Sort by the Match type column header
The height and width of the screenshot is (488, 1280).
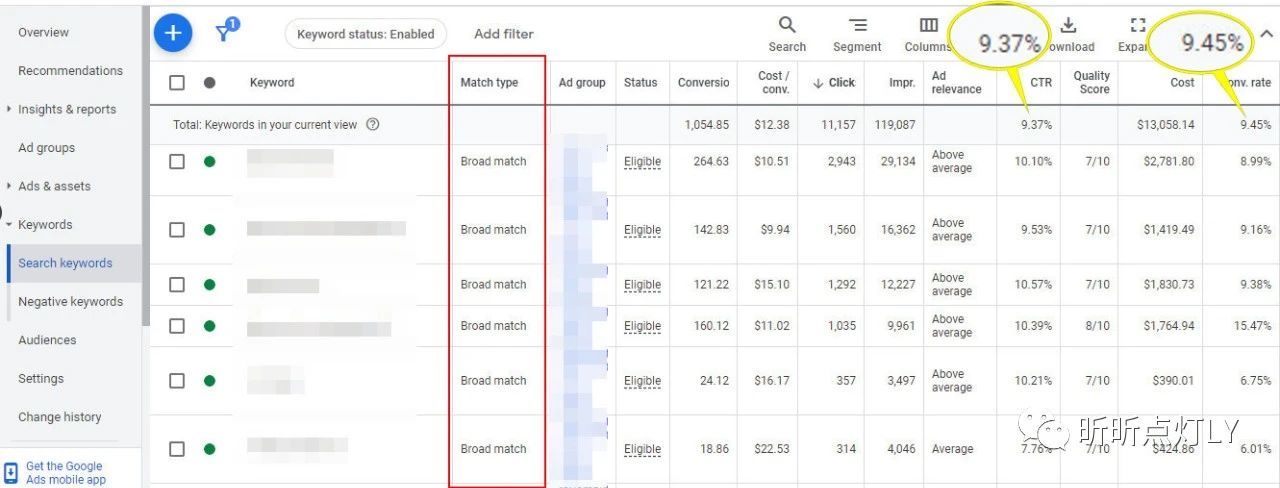coord(489,83)
